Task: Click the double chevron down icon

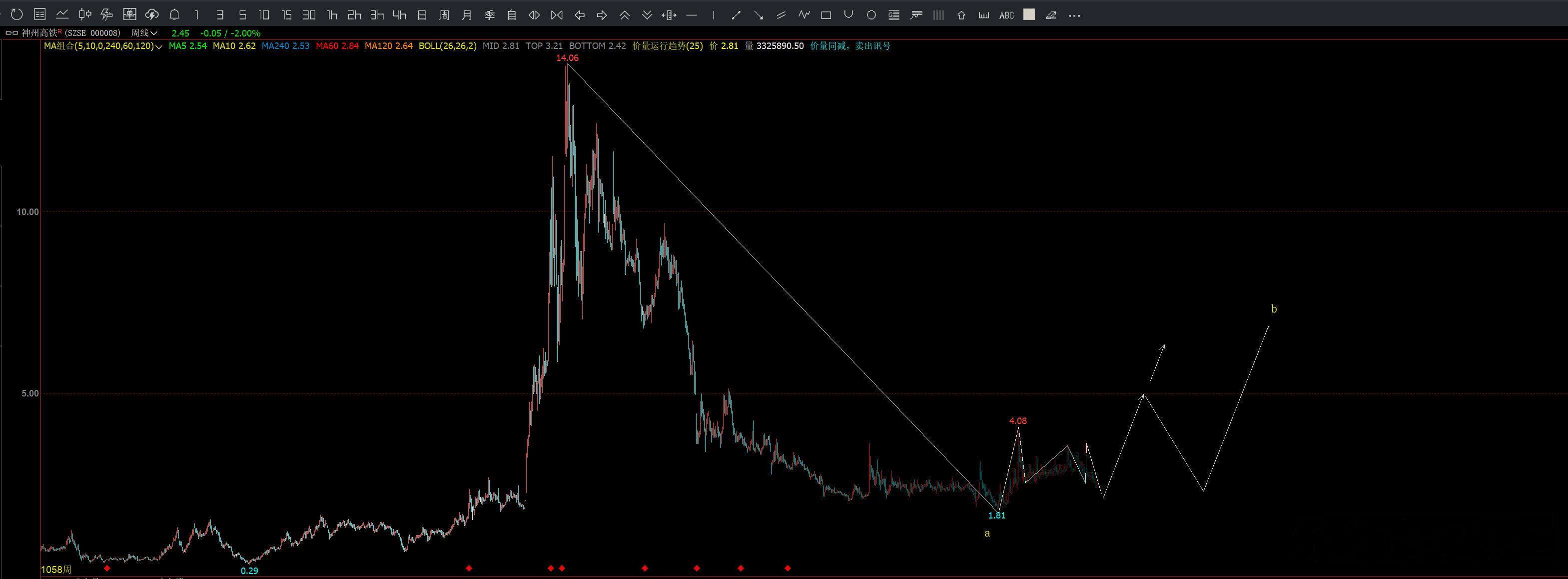Action: click(x=647, y=15)
